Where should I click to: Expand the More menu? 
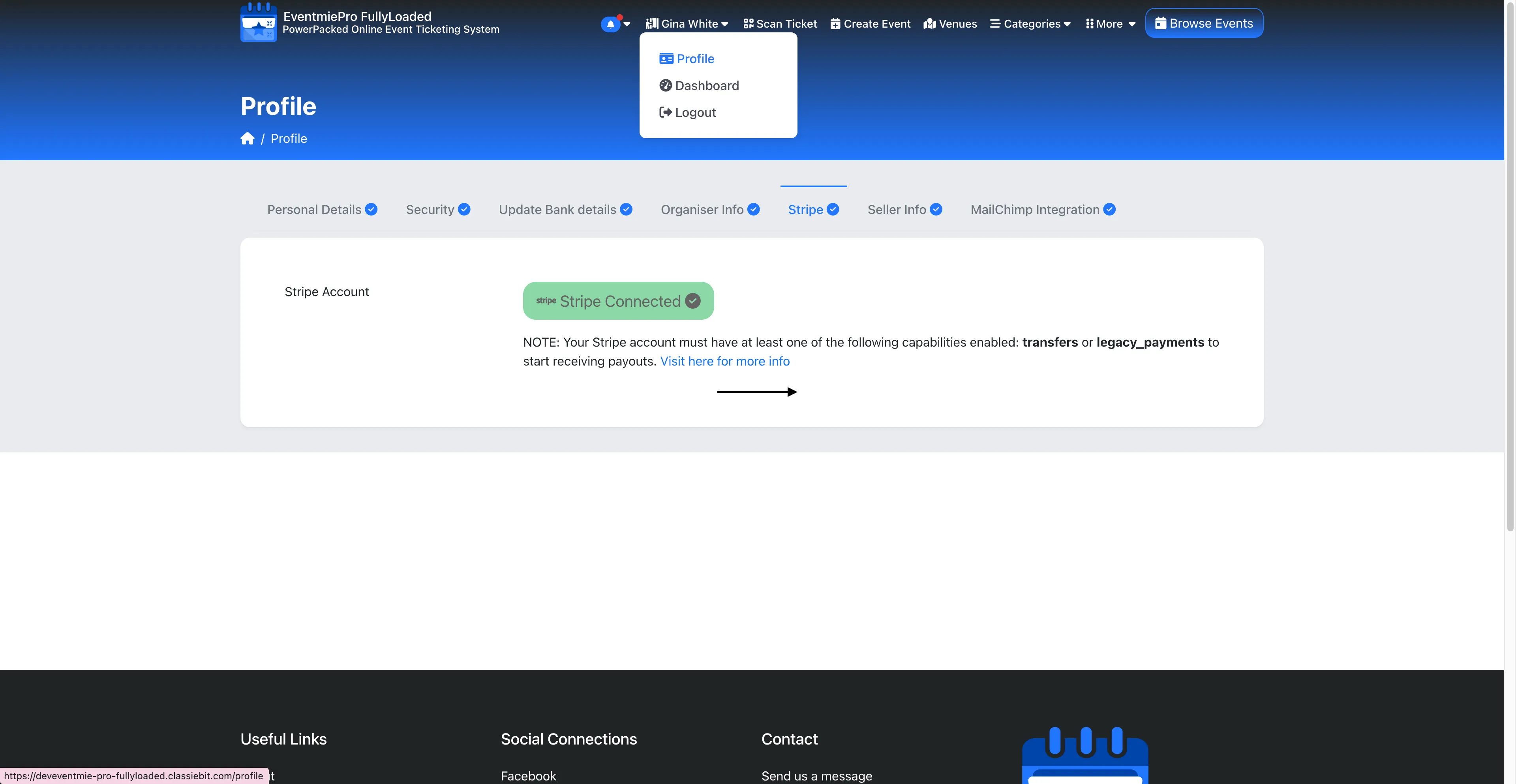pos(1110,24)
